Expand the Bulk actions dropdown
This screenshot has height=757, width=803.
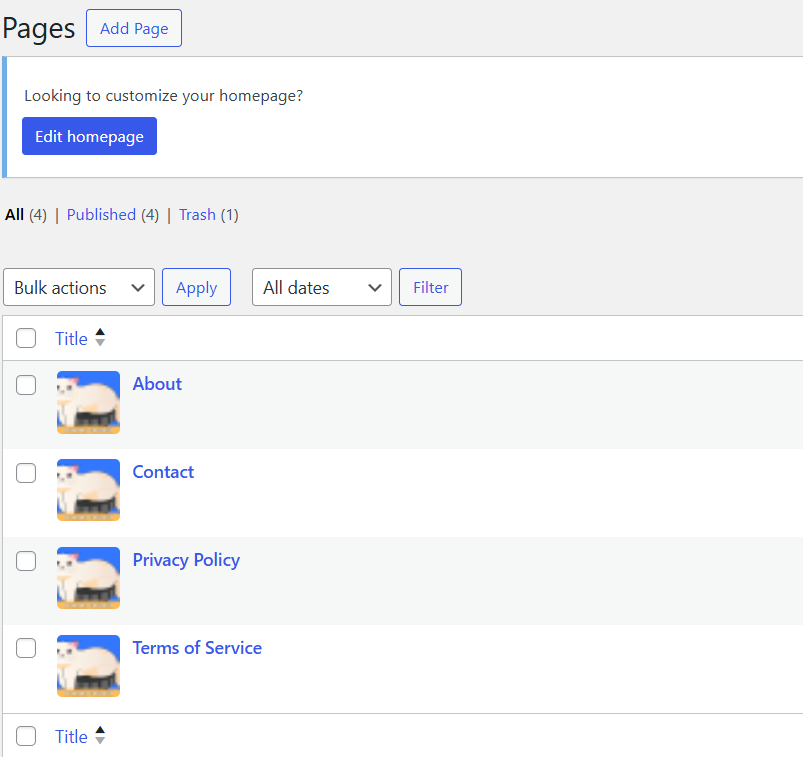(79, 287)
